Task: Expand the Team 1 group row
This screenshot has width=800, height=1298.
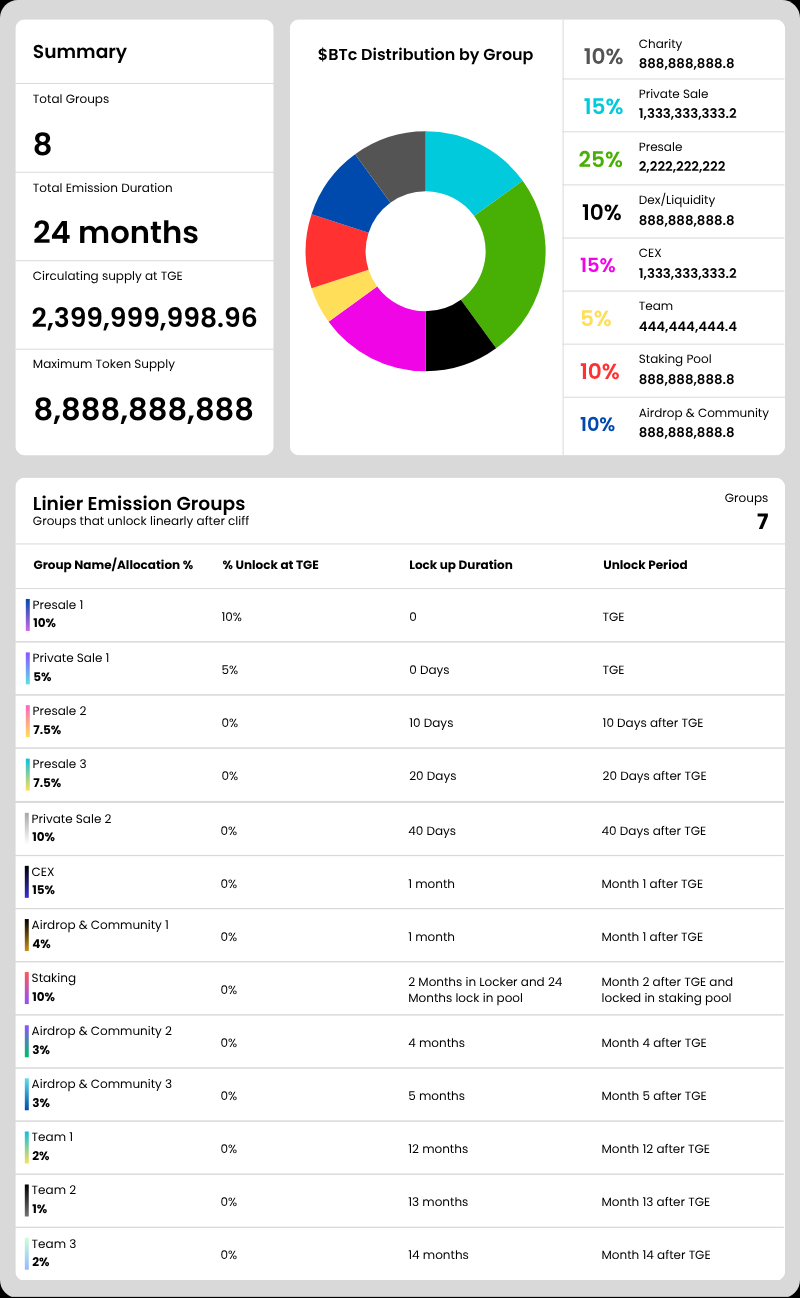Action: (400, 1147)
